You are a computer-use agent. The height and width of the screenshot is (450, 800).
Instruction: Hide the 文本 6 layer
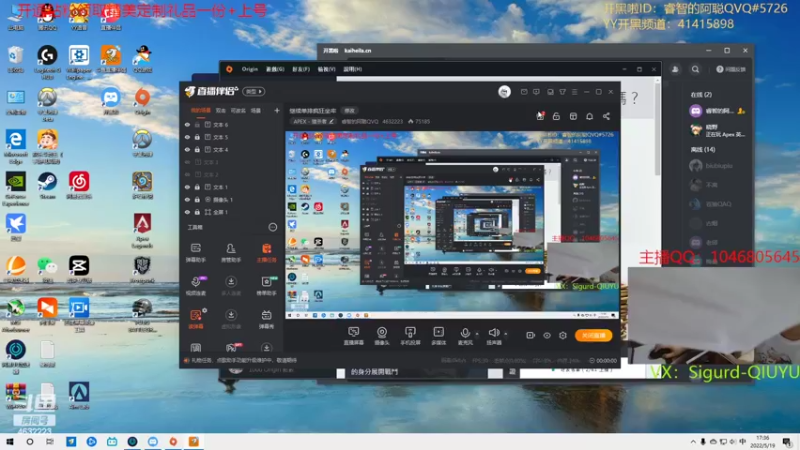187,124
